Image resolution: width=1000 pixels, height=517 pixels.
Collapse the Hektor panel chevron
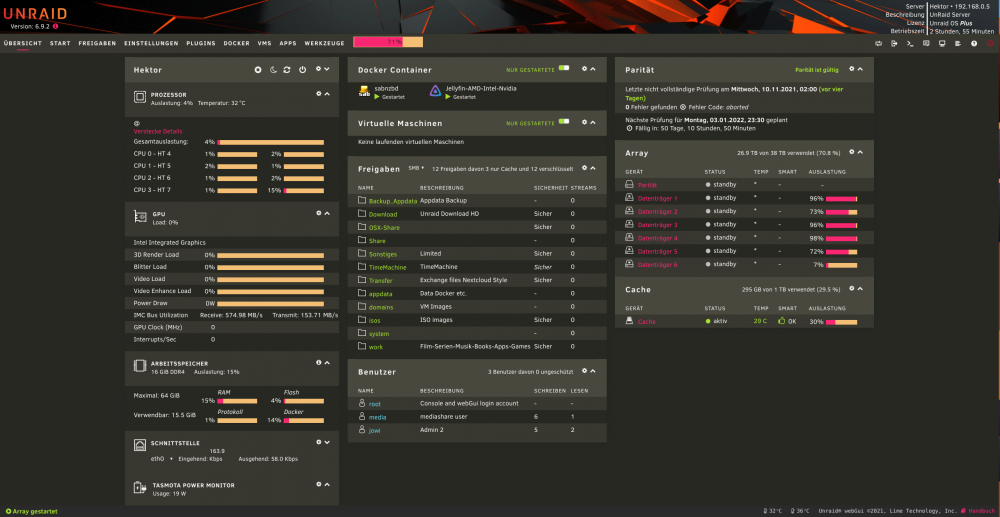327,69
